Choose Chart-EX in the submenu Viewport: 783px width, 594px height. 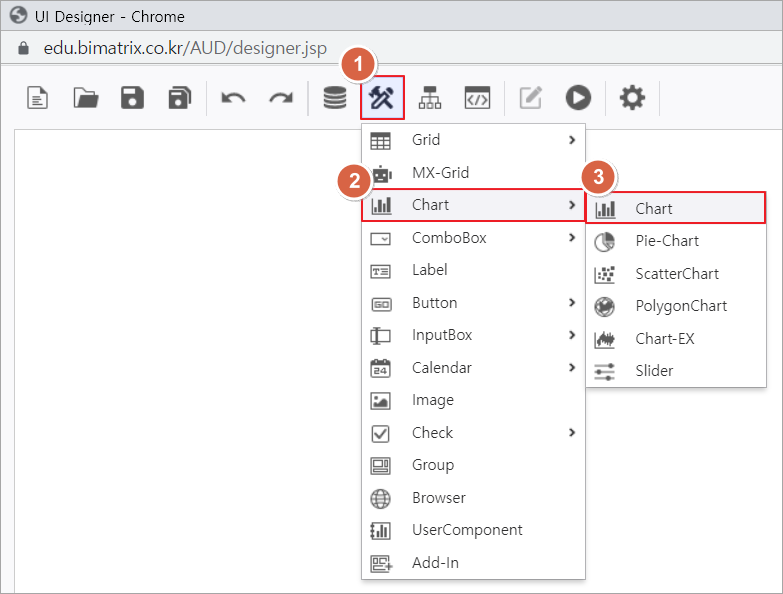coord(676,339)
